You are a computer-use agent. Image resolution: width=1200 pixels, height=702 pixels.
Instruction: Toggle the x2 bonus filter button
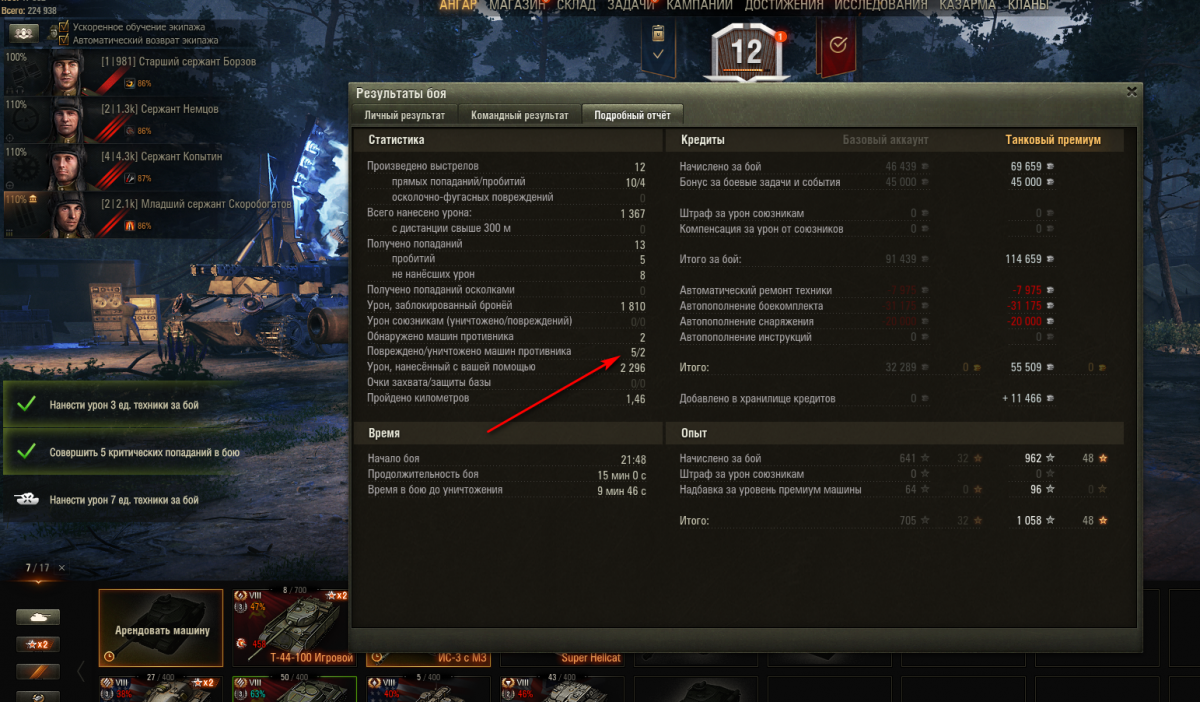coord(37,644)
